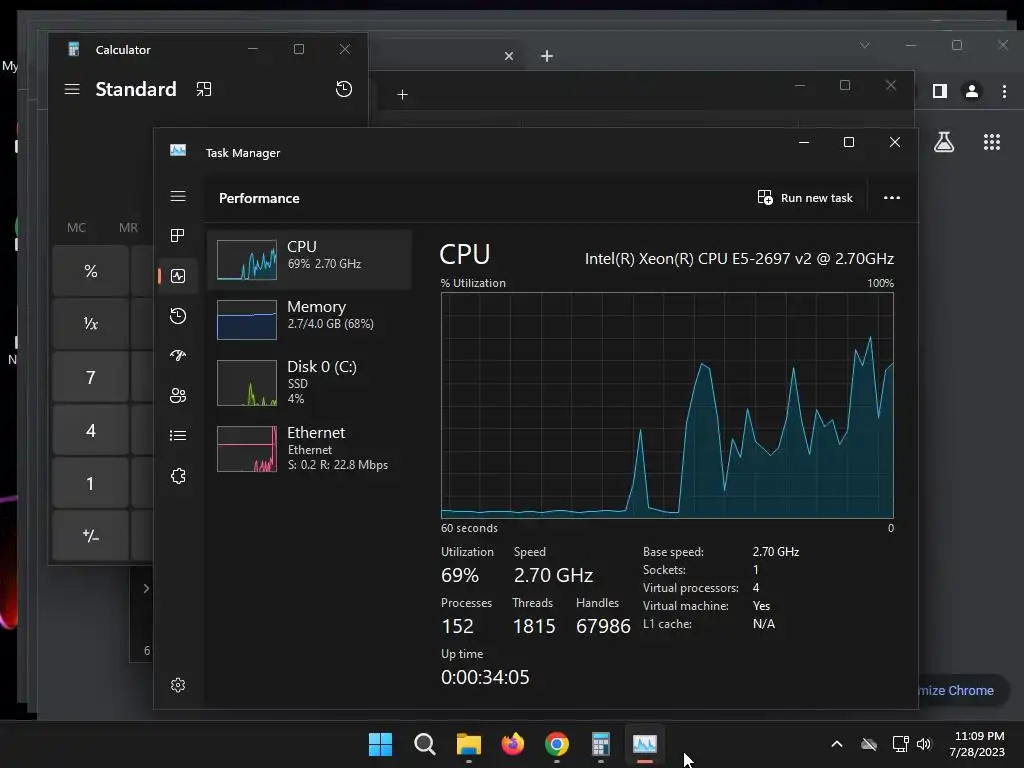Open Firefox from taskbar
Viewport: 1024px width, 768px height.
tap(513, 744)
